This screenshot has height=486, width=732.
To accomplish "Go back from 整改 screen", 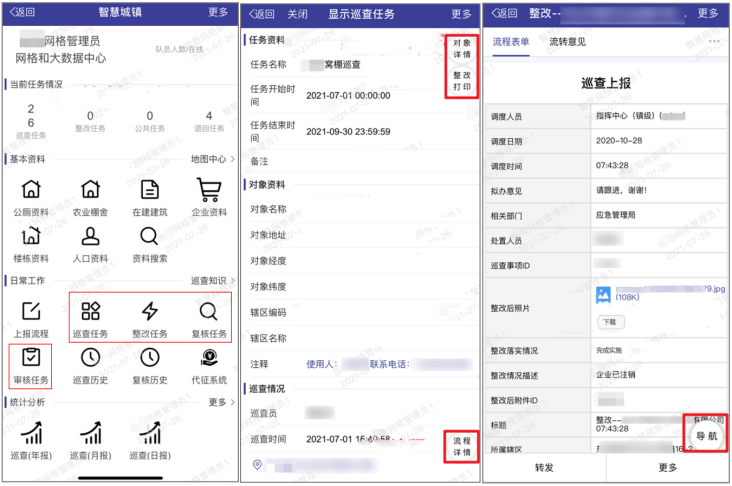I will [x=504, y=13].
